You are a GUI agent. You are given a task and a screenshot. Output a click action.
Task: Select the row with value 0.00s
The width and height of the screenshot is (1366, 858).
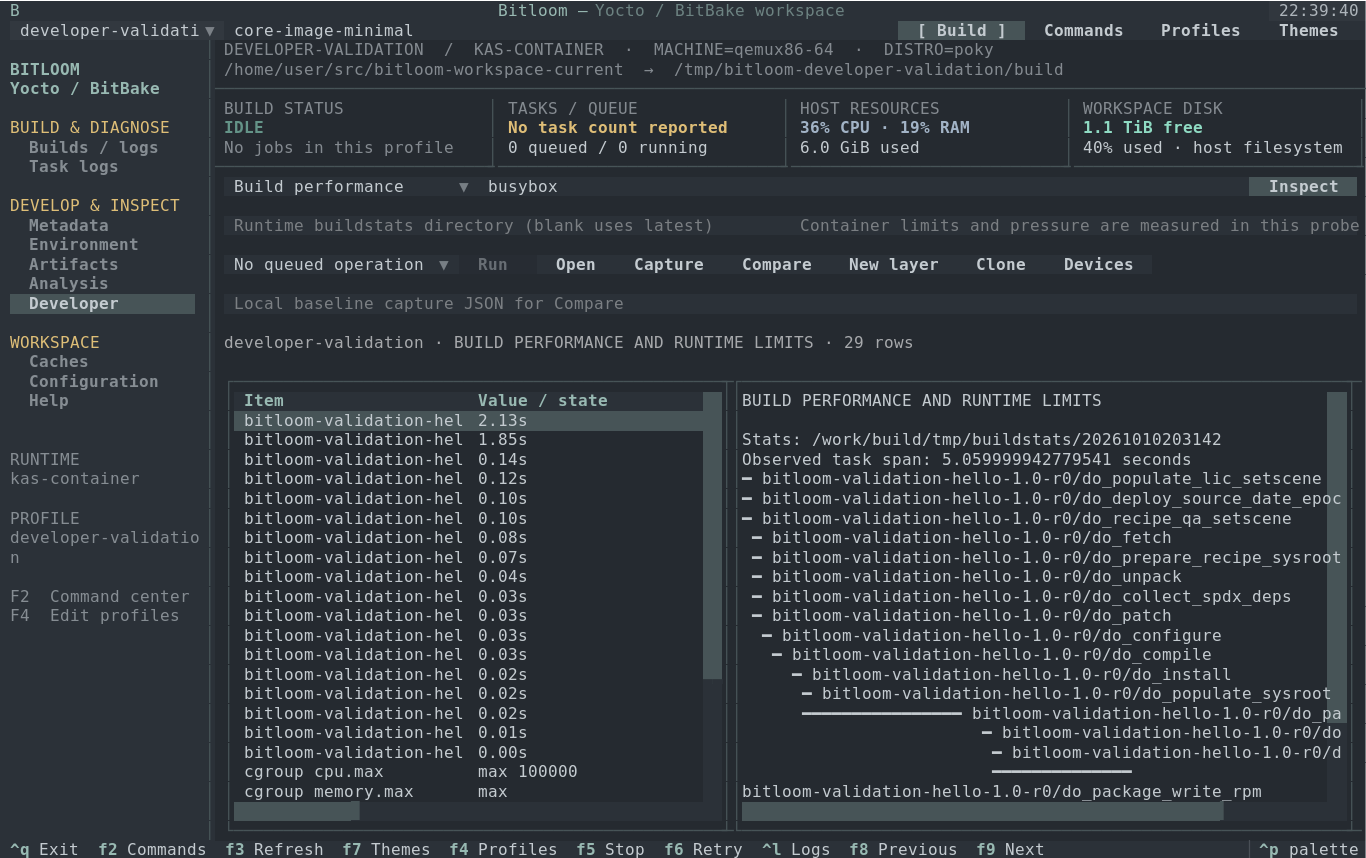(468, 753)
